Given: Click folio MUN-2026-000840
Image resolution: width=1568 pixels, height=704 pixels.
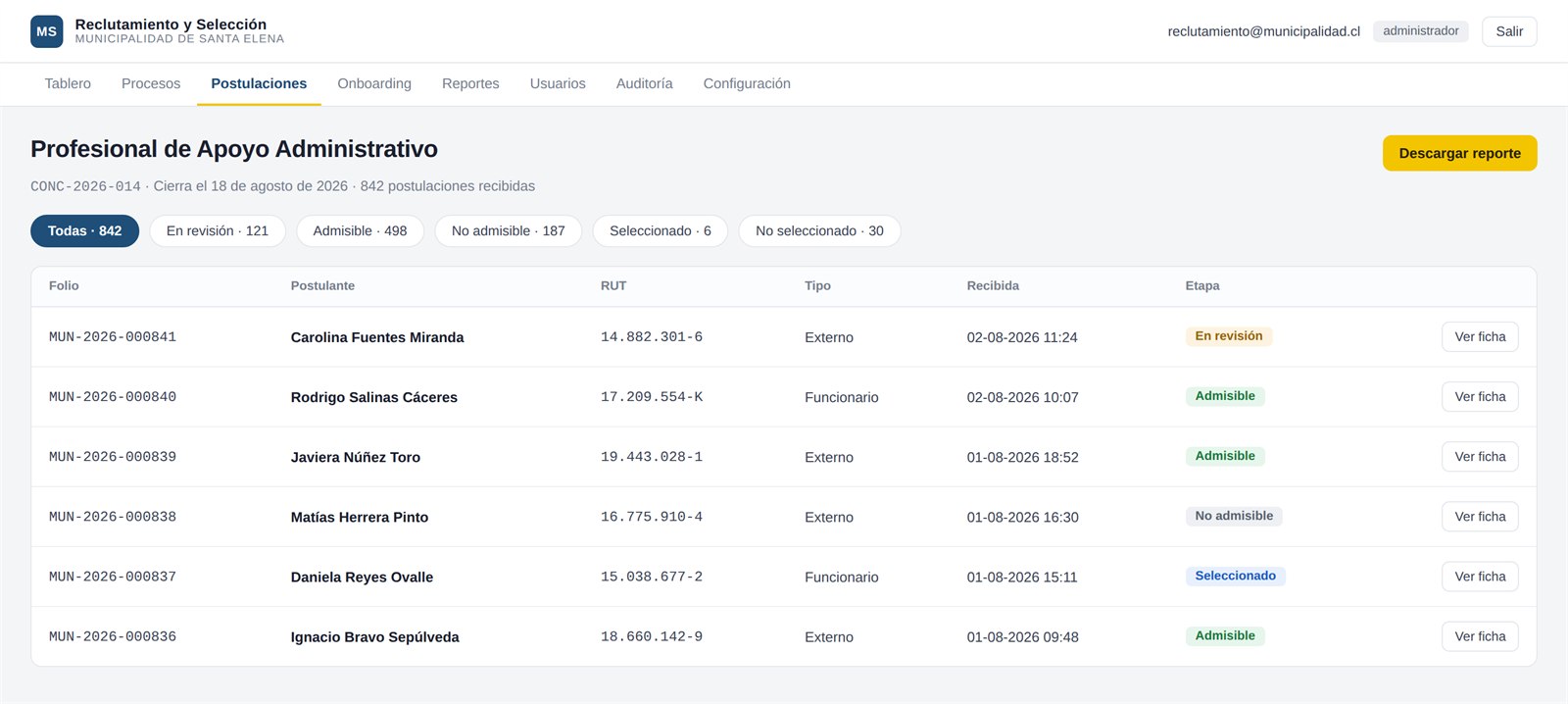Looking at the screenshot, I should (x=113, y=397).
